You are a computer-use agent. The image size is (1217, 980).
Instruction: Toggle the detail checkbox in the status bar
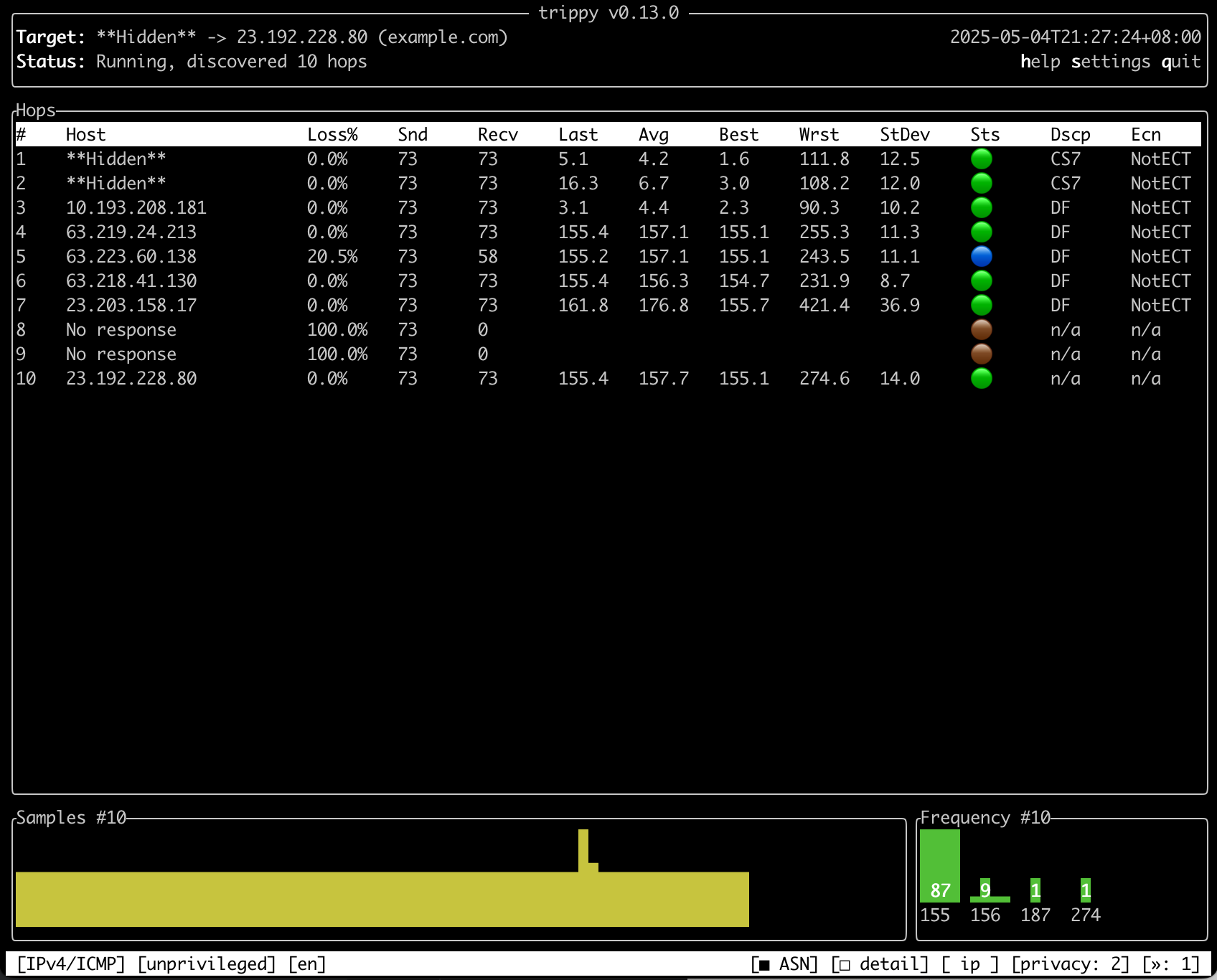click(x=880, y=964)
